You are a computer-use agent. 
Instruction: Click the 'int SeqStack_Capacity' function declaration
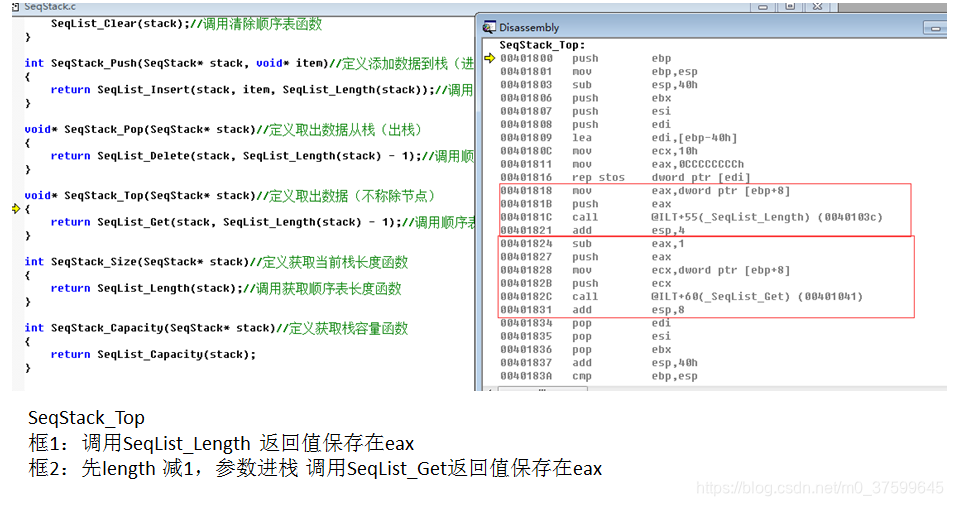click(216, 328)
